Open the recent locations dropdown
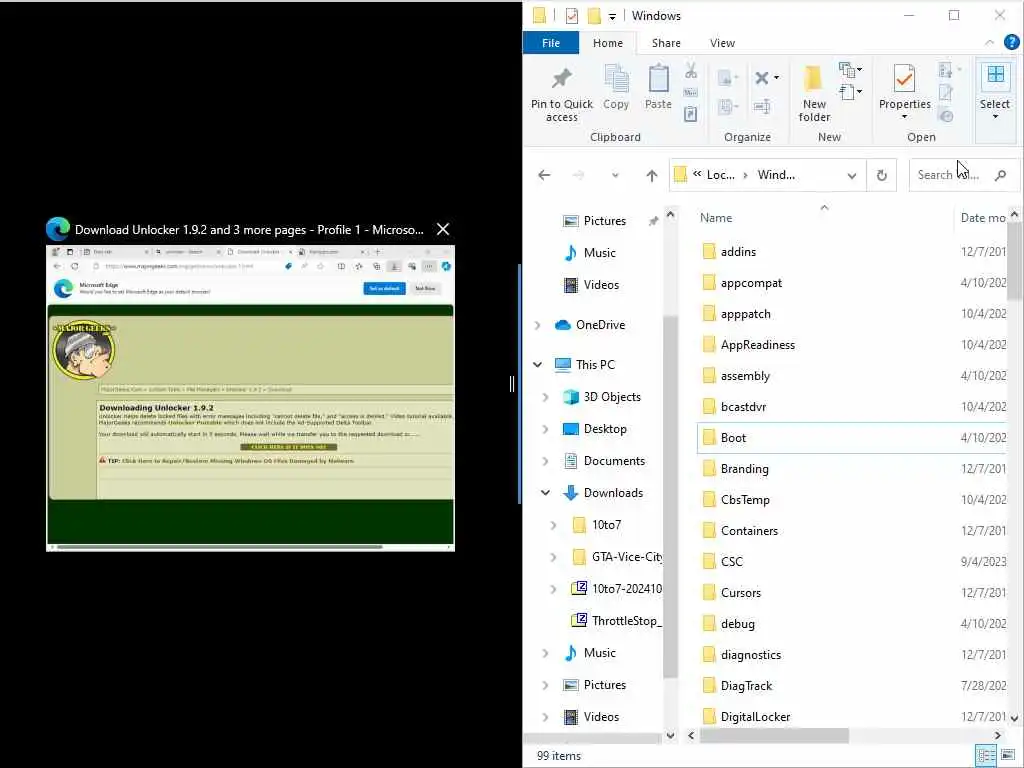Screen dimensions: 1024x768 pos(615,175)
